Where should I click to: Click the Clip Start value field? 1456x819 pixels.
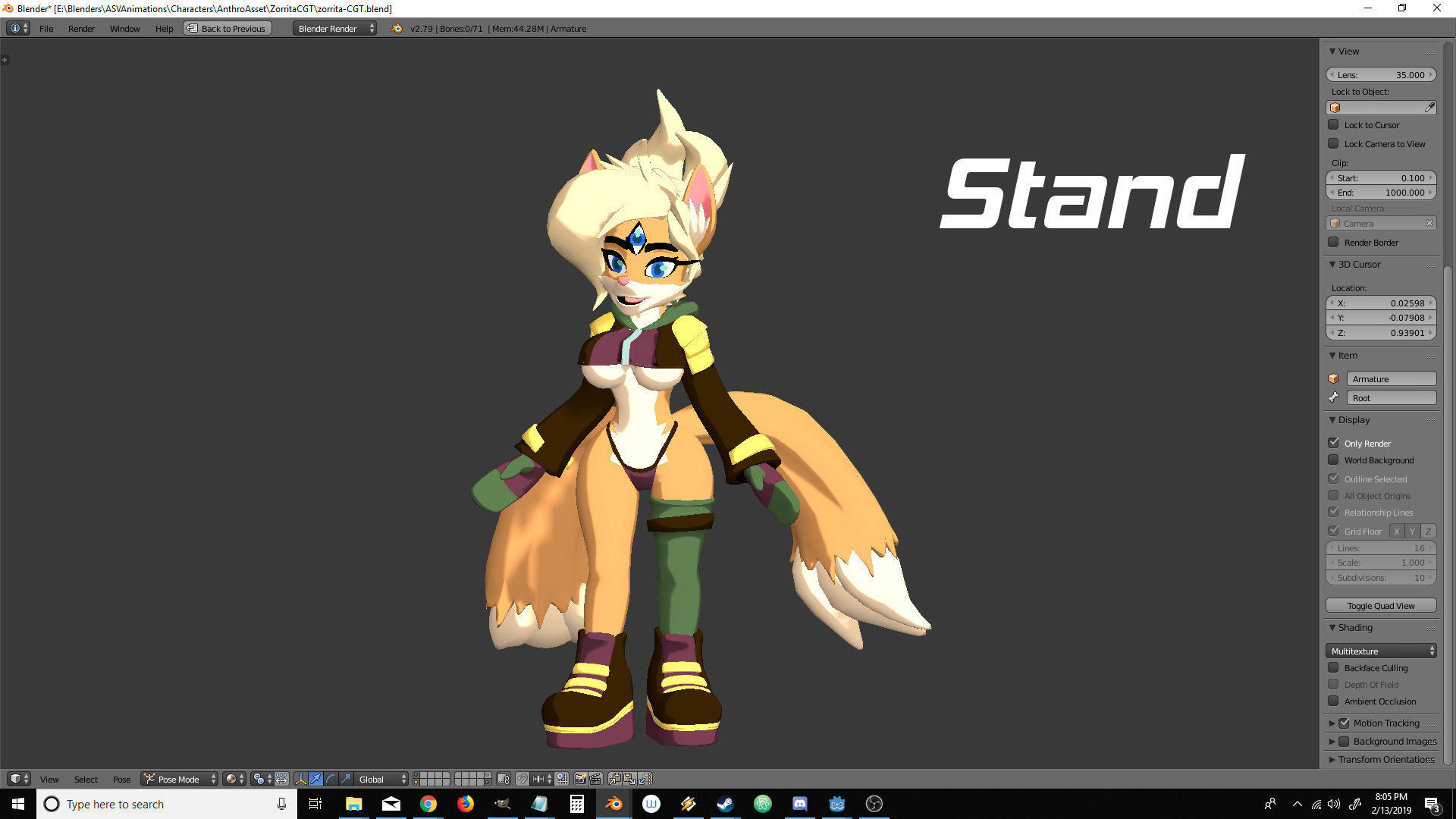click(x=1381, y=177)
